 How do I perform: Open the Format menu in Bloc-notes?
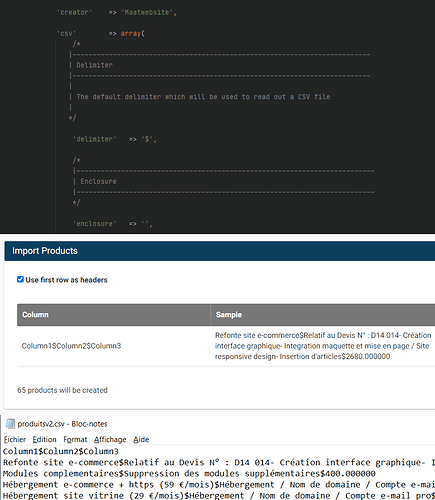75,439
